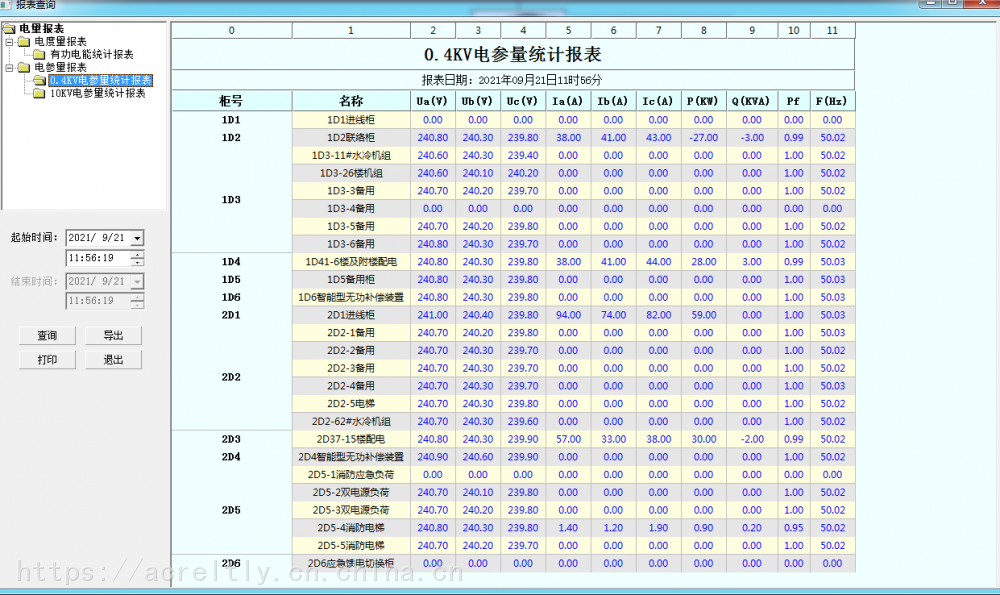Screen dimensions: 1000x595
Task: Click the 1D2联络柜 name cell
Action: point(351,138)
